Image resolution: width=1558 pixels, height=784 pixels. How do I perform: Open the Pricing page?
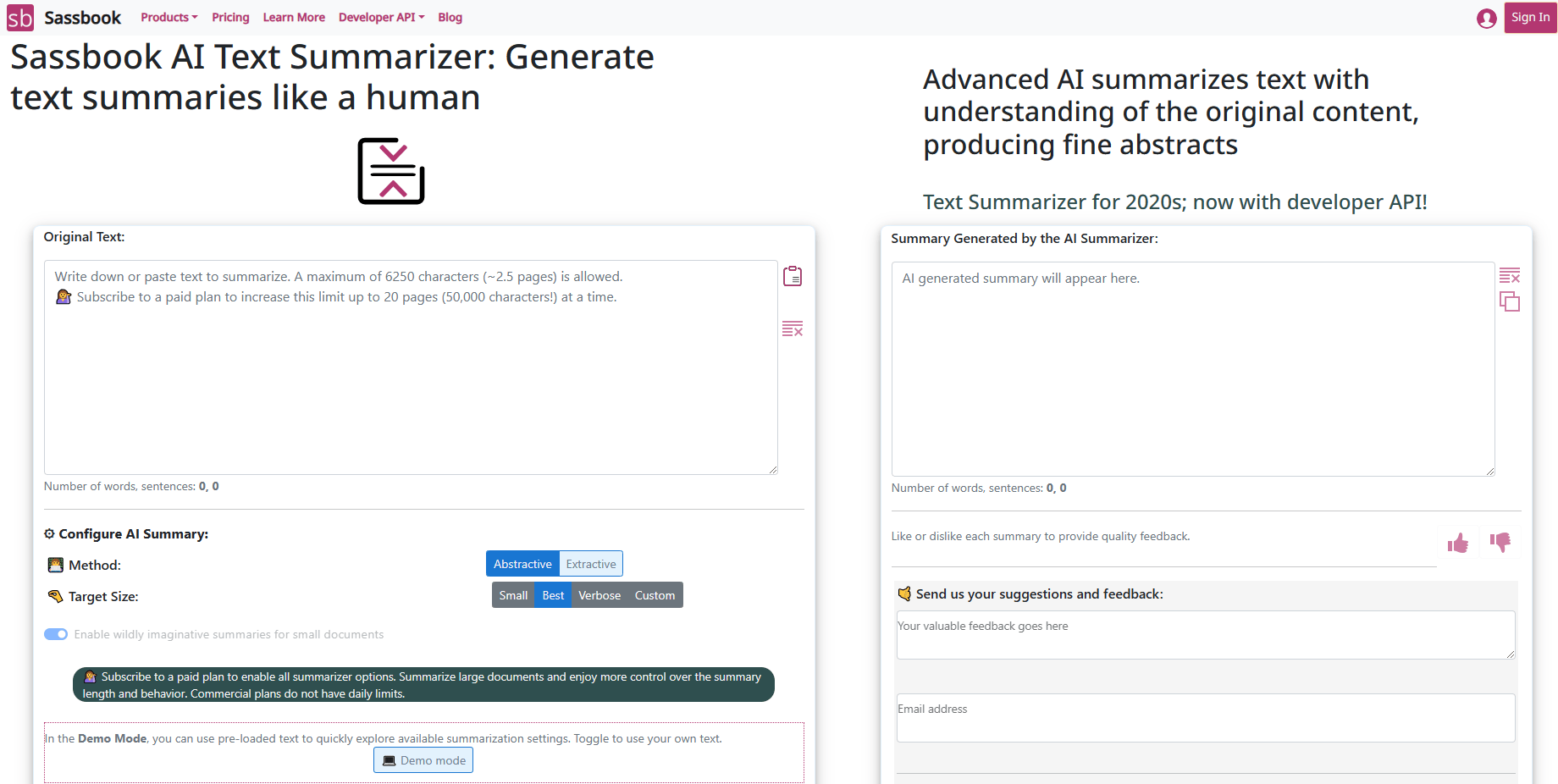[x=230, y=18]
